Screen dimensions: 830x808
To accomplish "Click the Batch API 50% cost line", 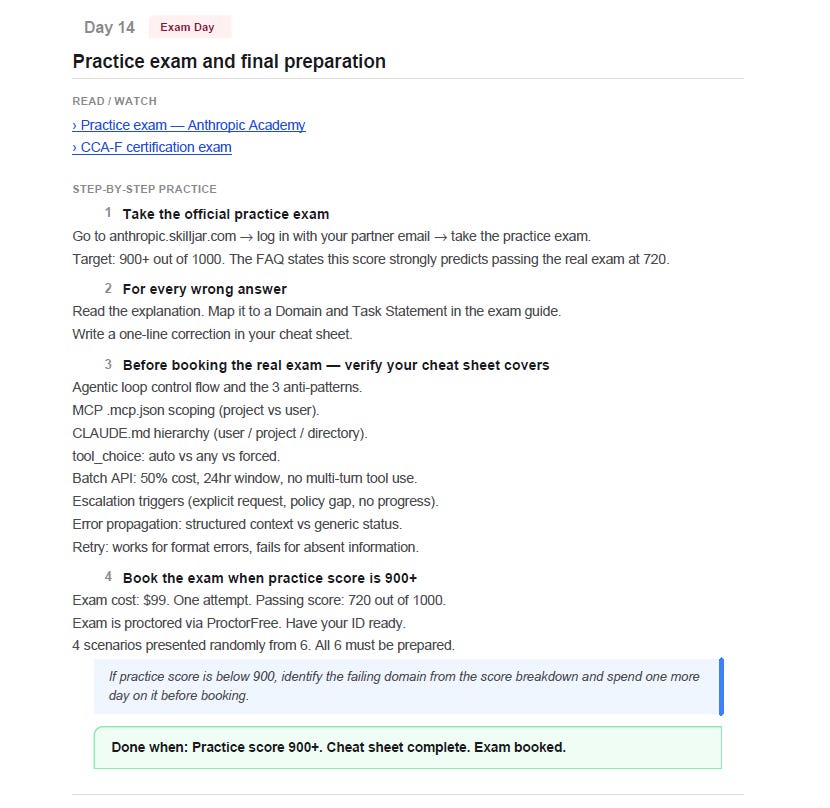I will pyautogui.click(x=245, y=479).
